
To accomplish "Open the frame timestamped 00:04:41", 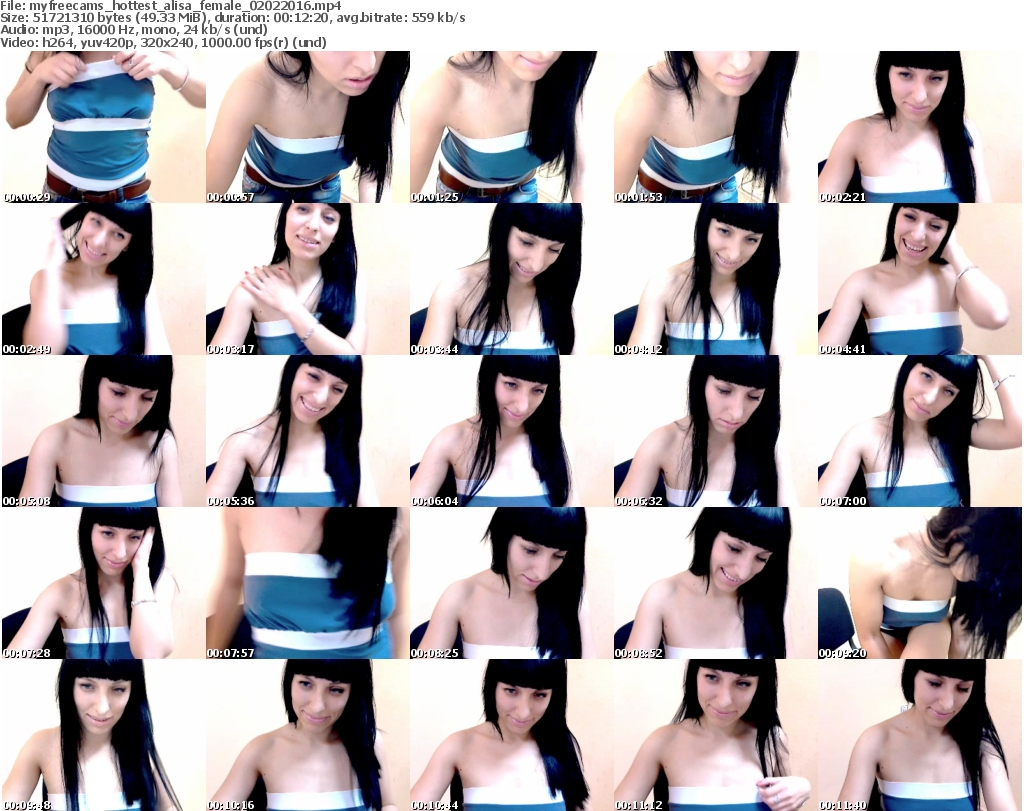I will (x=920, y=279).
